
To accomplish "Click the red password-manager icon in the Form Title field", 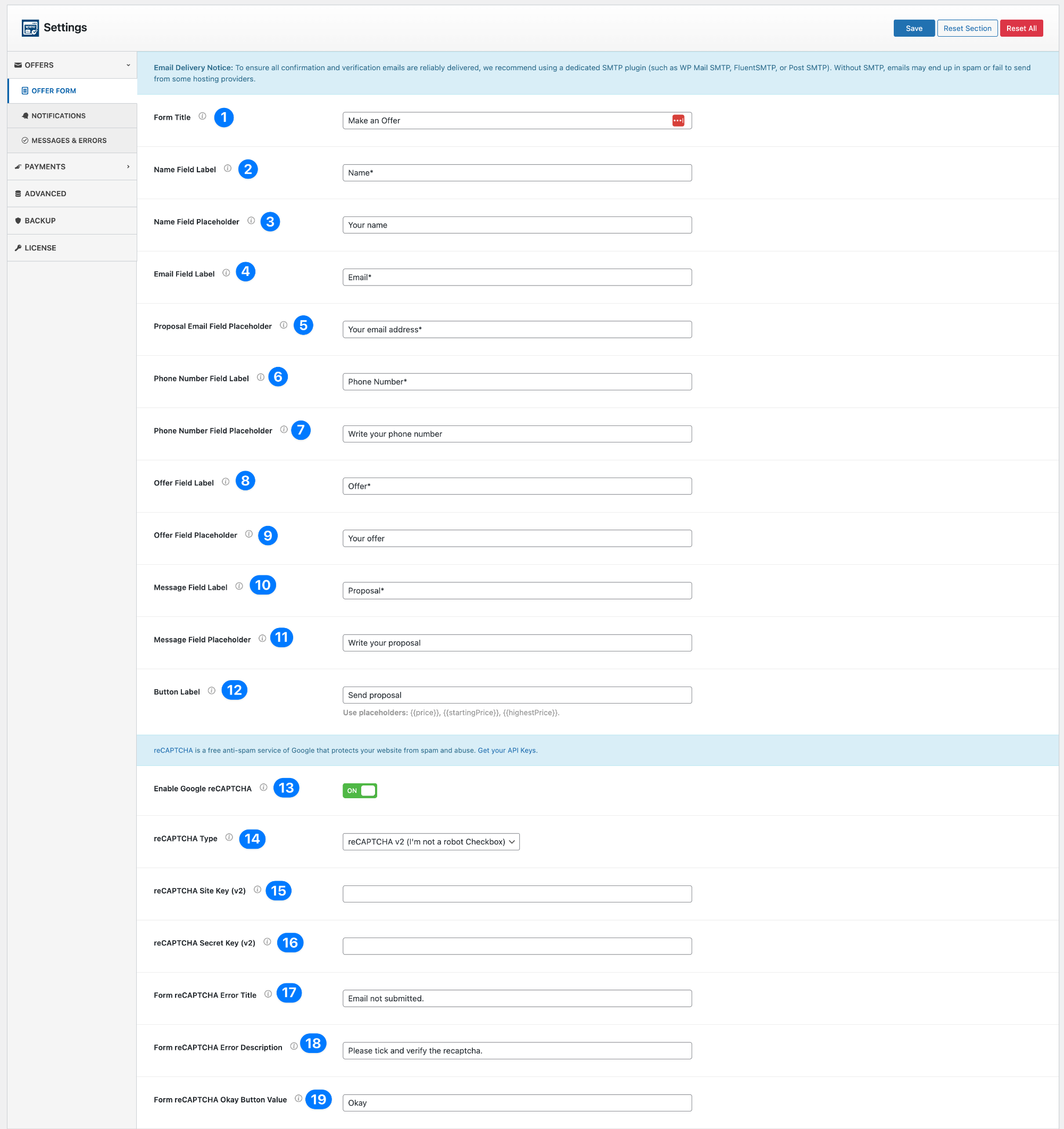I will [x=678, y=120].
